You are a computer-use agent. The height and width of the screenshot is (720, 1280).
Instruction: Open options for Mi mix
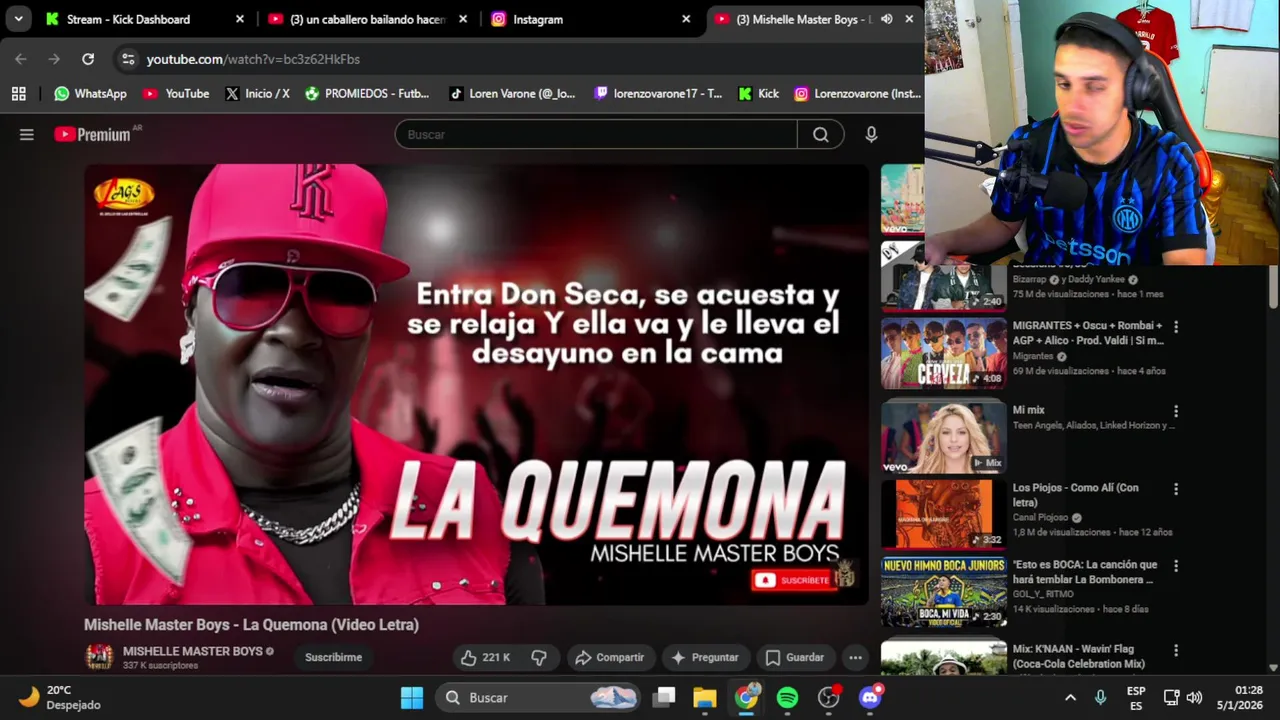(x=1176, y=411)
